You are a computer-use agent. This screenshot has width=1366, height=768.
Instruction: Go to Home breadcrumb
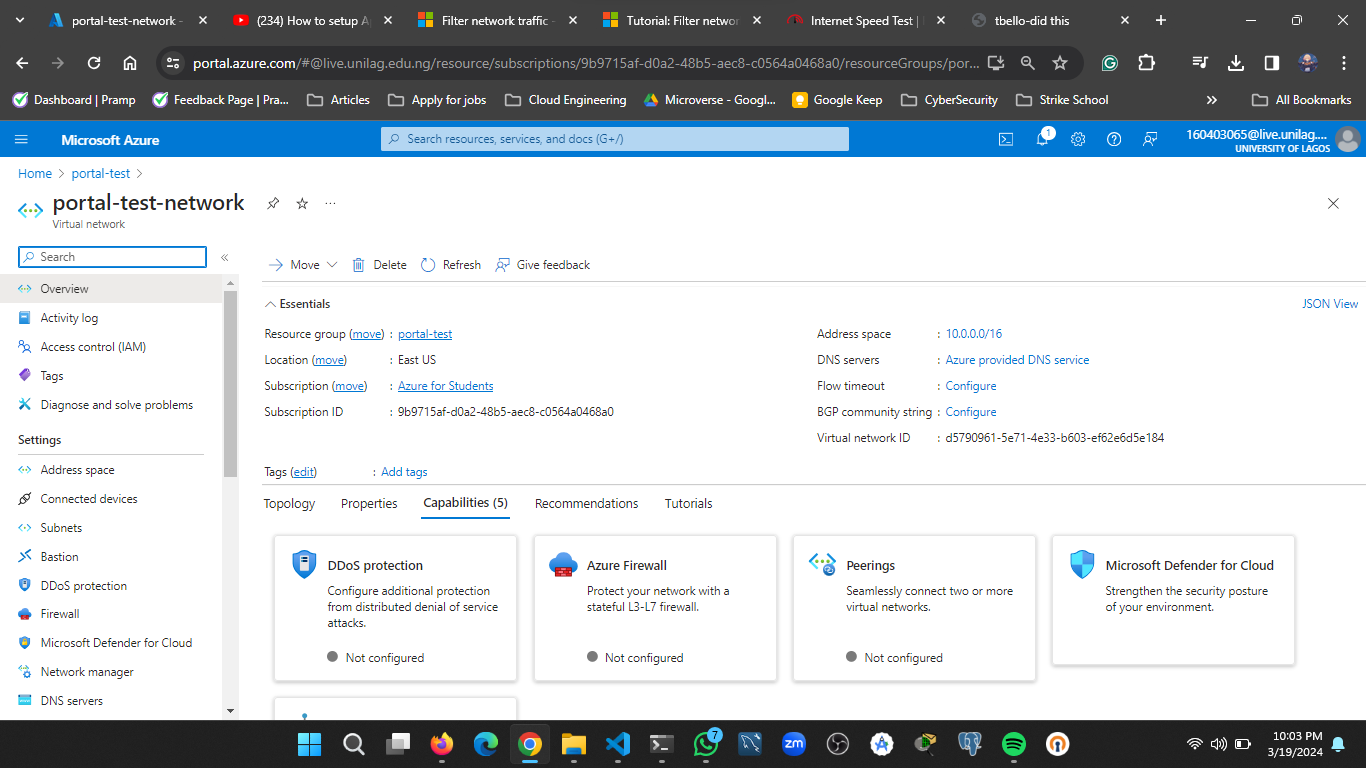tap(35, 174)
